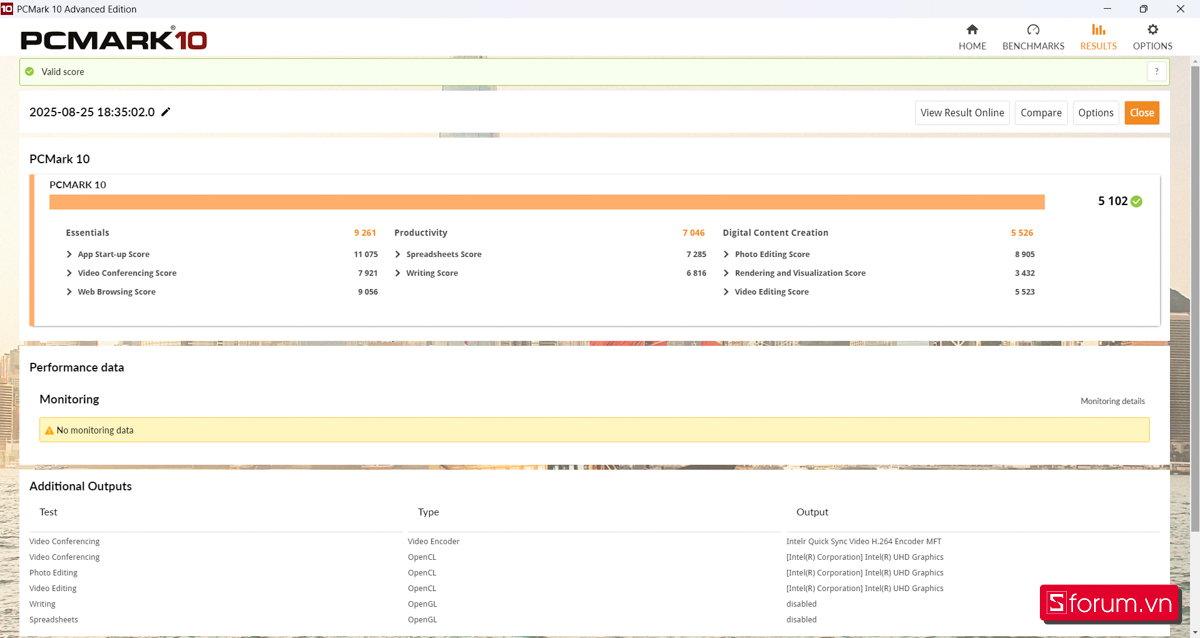This screenshot has width=1200, height=638.
Task: Click the Performance data heading
Action: pos(77,367)
